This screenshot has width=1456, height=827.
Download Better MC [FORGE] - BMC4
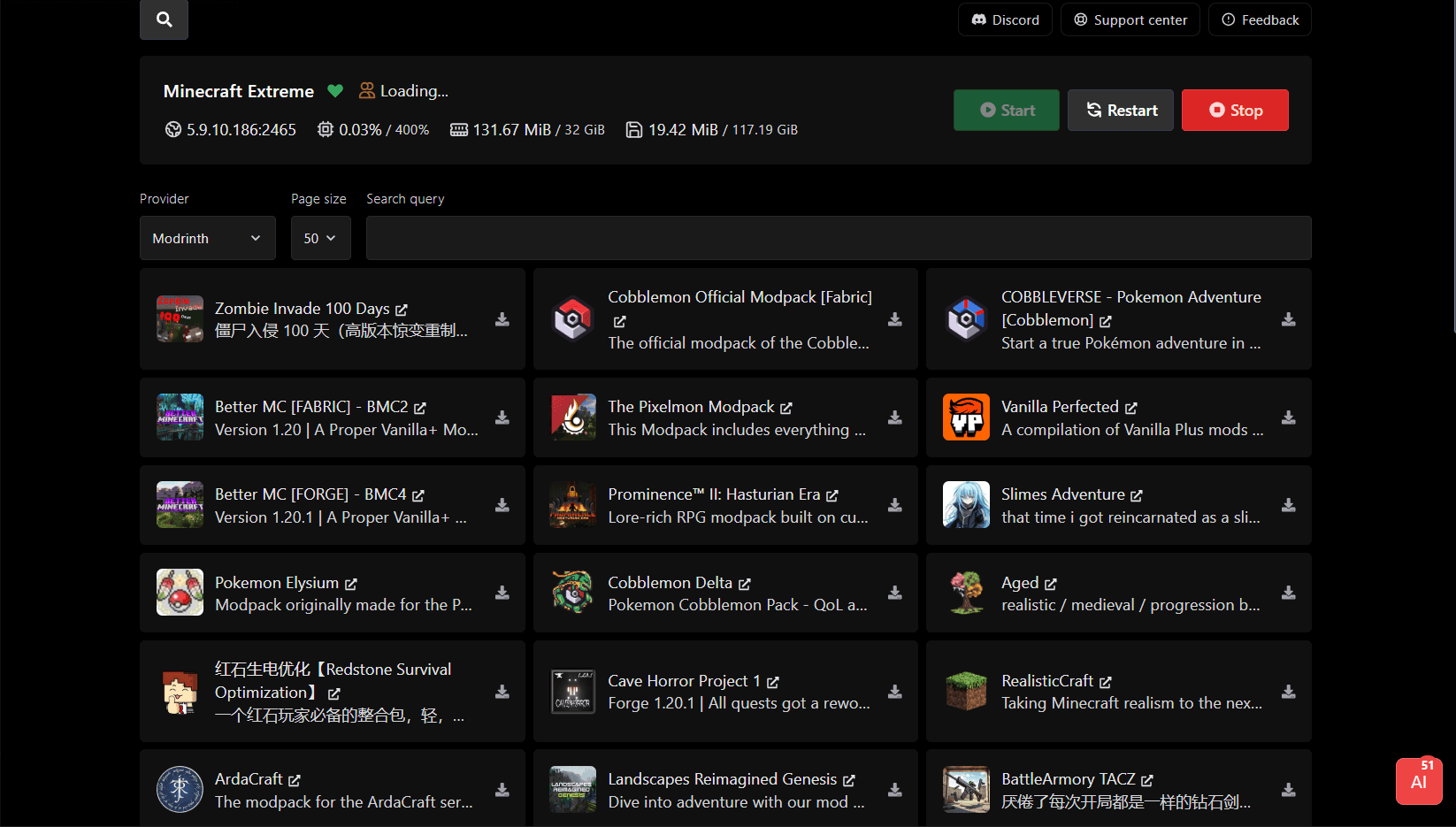click(502, 505)
